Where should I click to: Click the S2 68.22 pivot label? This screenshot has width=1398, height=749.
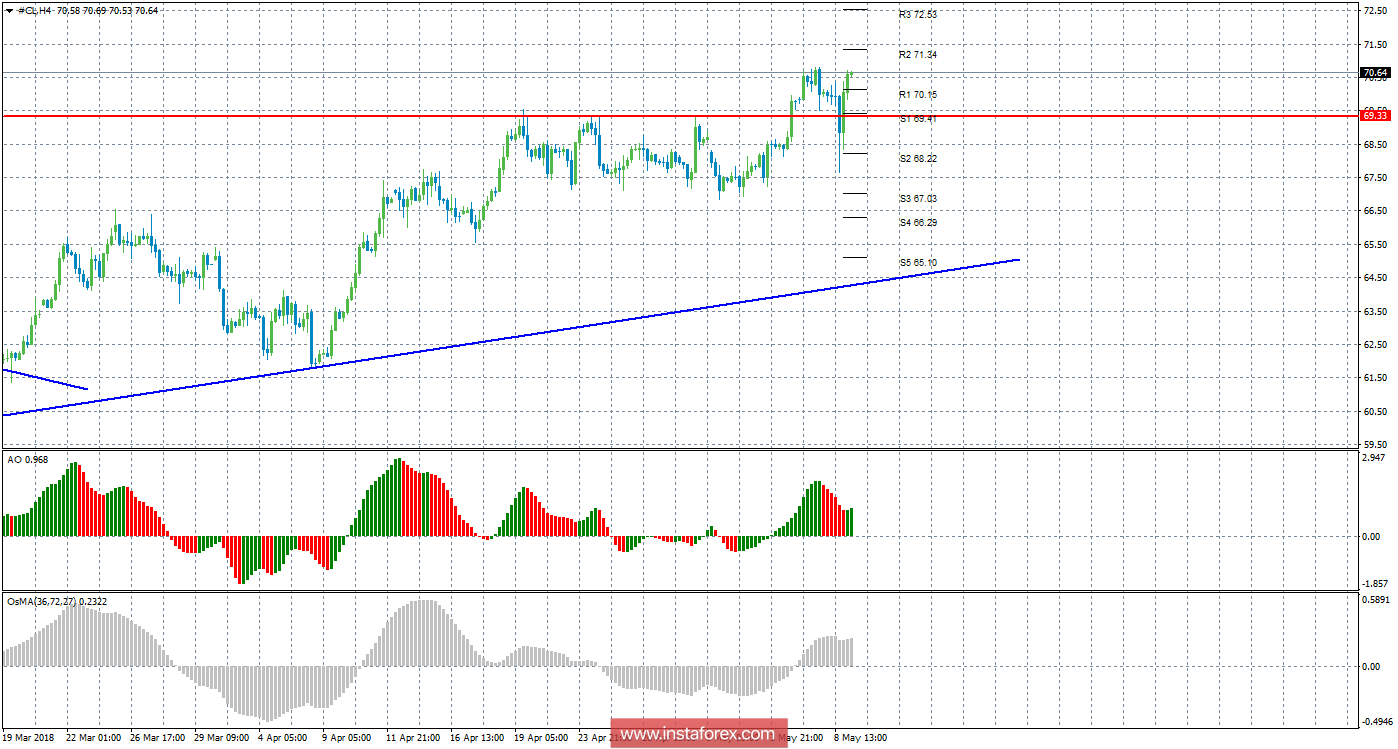pos(918,159)
